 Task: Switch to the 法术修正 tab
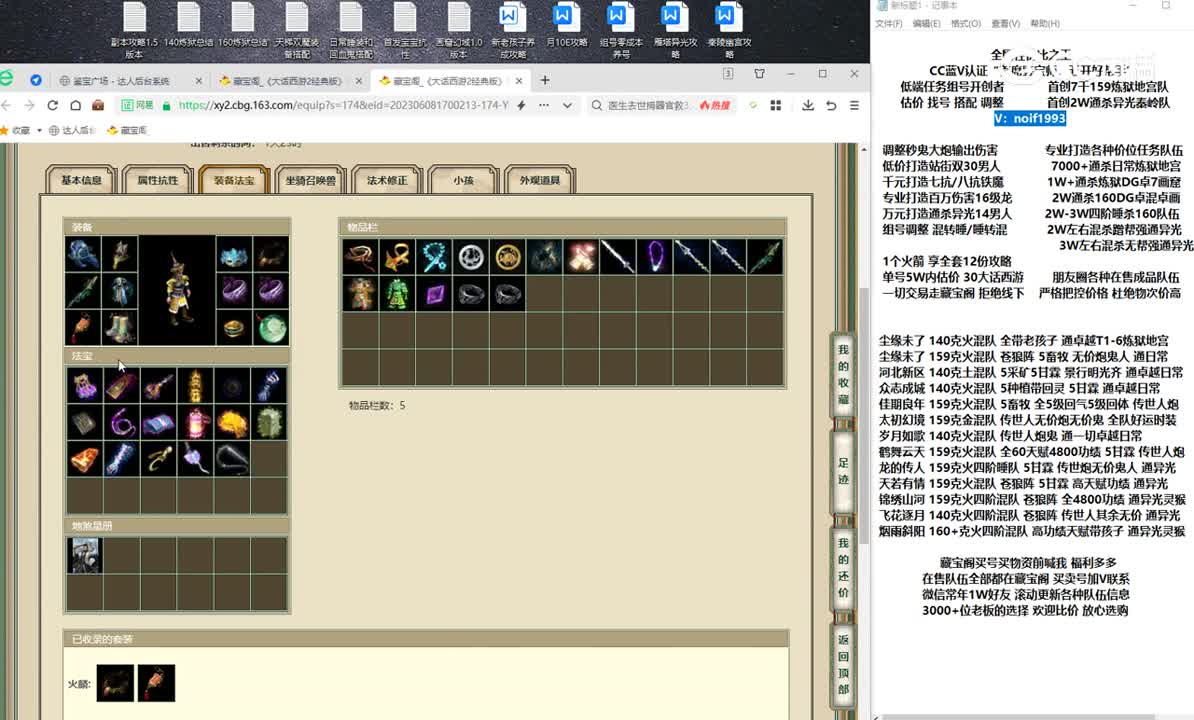(x=387, y=180)
